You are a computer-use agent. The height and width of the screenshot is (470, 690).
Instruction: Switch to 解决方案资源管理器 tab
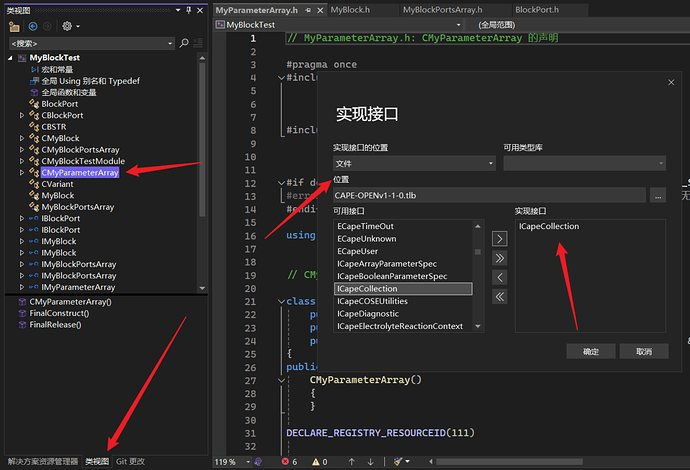[43, 461]
